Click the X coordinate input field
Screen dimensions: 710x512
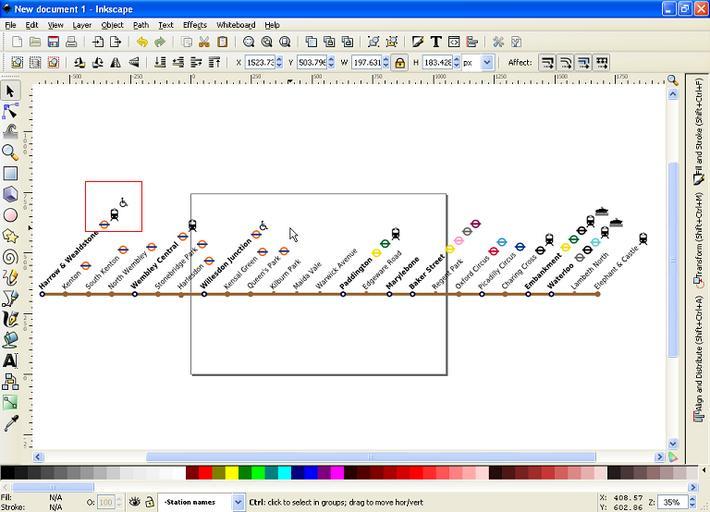pyautogui.click(x=260, y=62)
